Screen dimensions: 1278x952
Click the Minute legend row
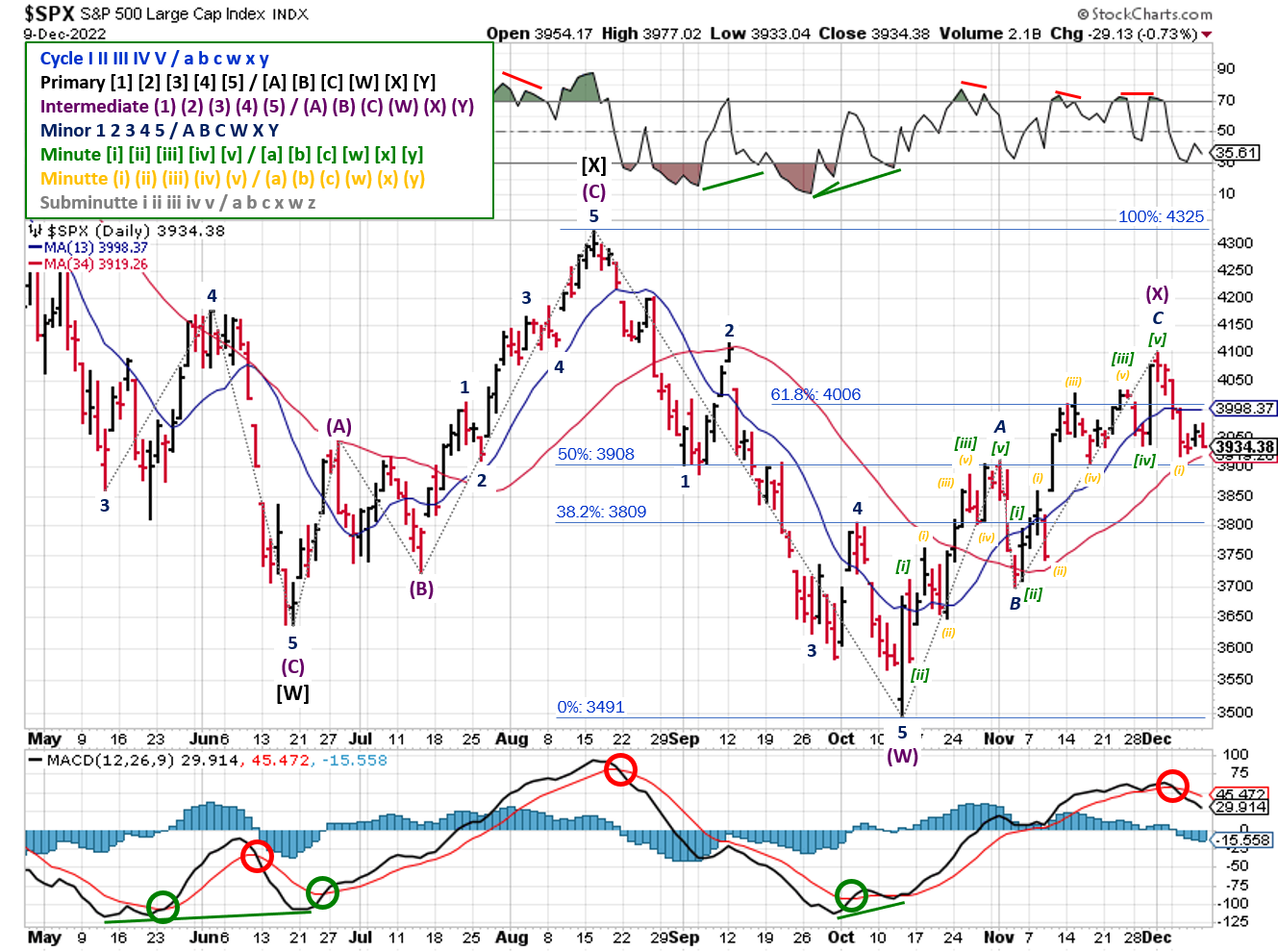[x=232, y=154]
